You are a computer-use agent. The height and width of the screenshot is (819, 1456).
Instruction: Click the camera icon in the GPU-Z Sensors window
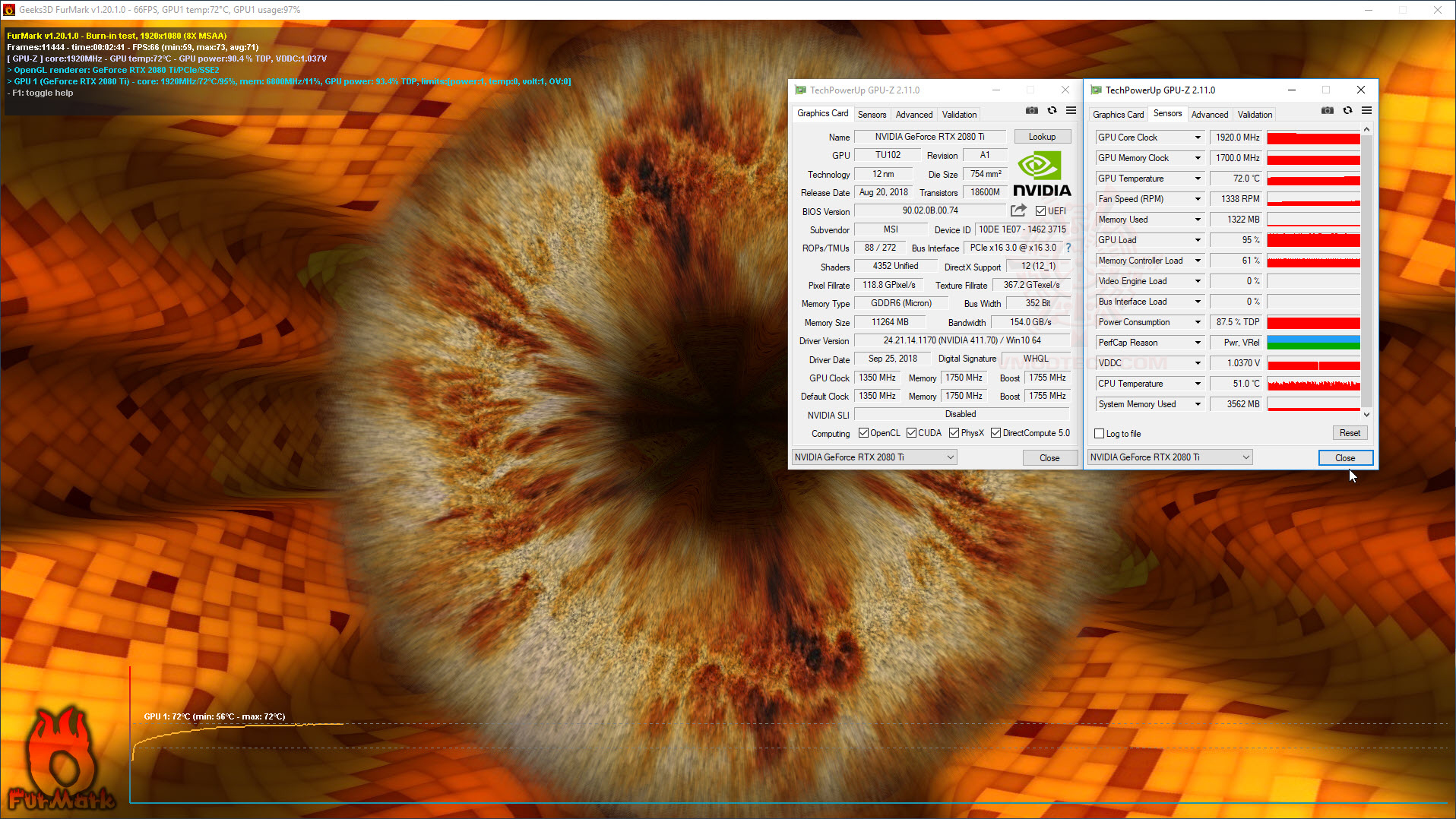coord(1327,111)
